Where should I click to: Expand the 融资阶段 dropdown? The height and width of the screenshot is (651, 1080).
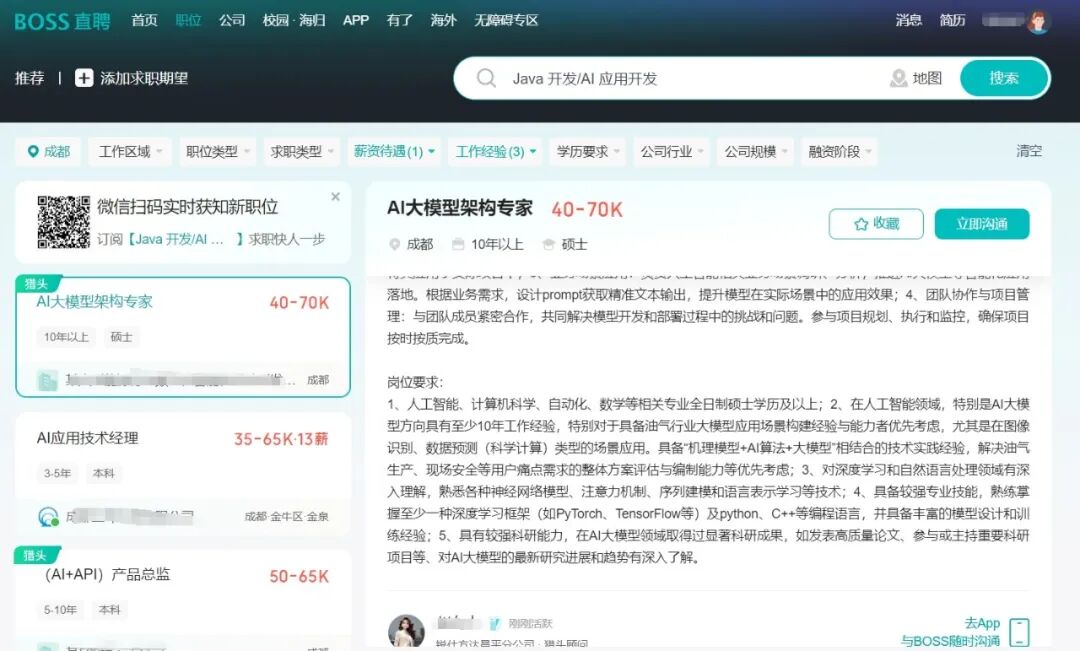(x=840, y=152)
